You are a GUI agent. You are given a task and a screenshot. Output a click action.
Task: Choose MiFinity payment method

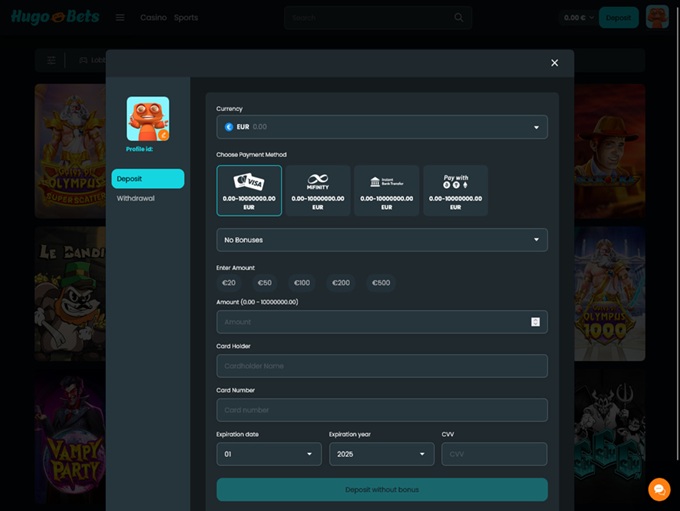[318, 190]
